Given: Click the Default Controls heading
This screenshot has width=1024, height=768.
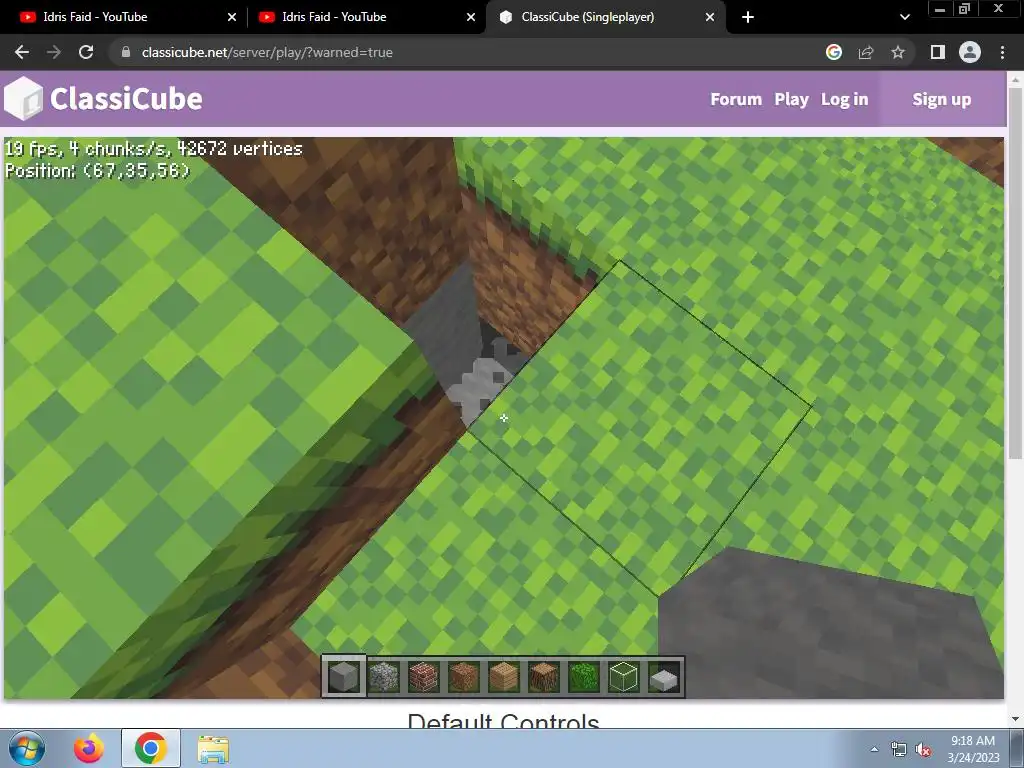Looking at the screenshot, I should coord(504,722).
